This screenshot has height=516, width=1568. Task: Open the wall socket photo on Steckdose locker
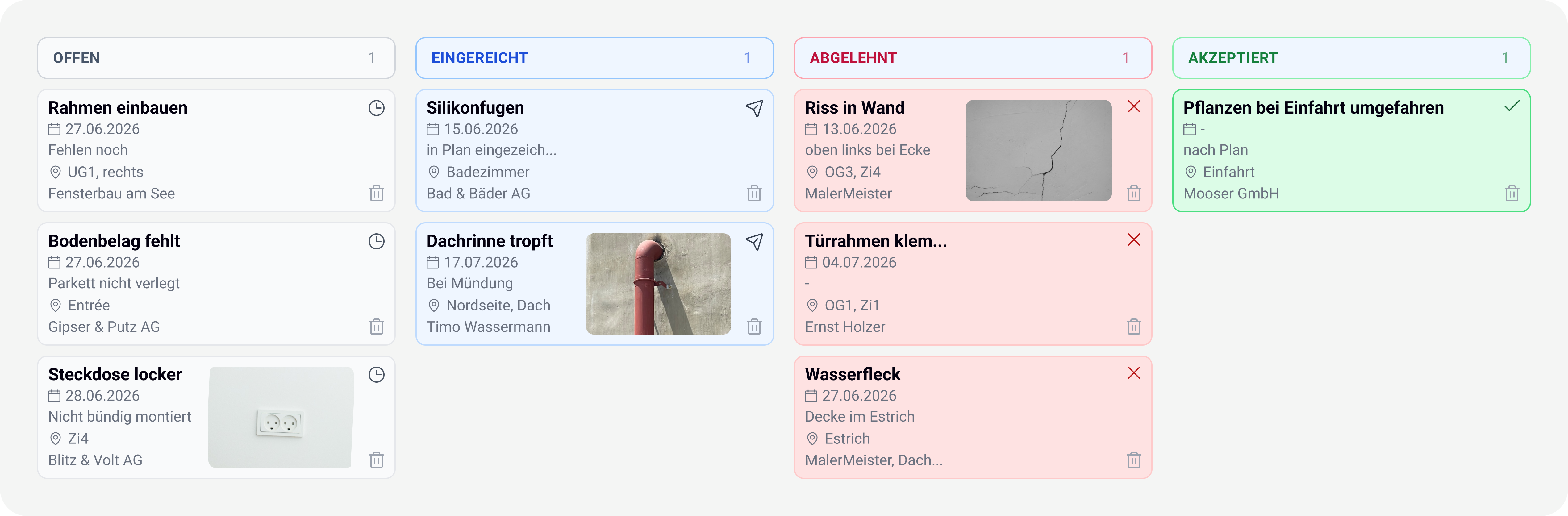click(281, 417)
